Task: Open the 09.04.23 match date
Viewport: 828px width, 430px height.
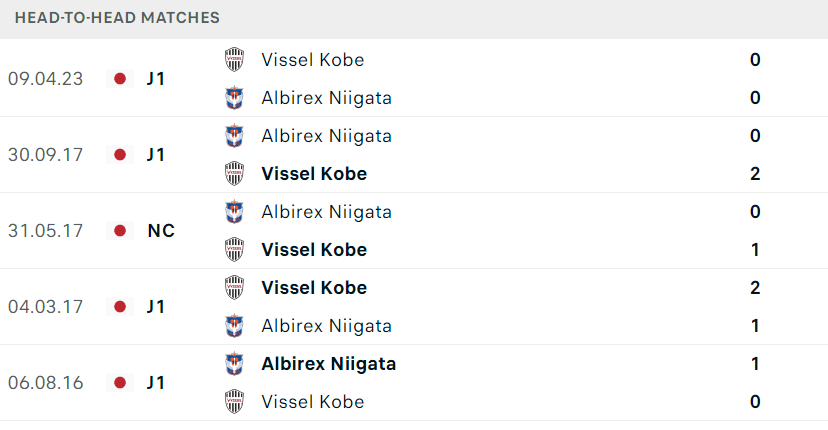Action: 45,79
